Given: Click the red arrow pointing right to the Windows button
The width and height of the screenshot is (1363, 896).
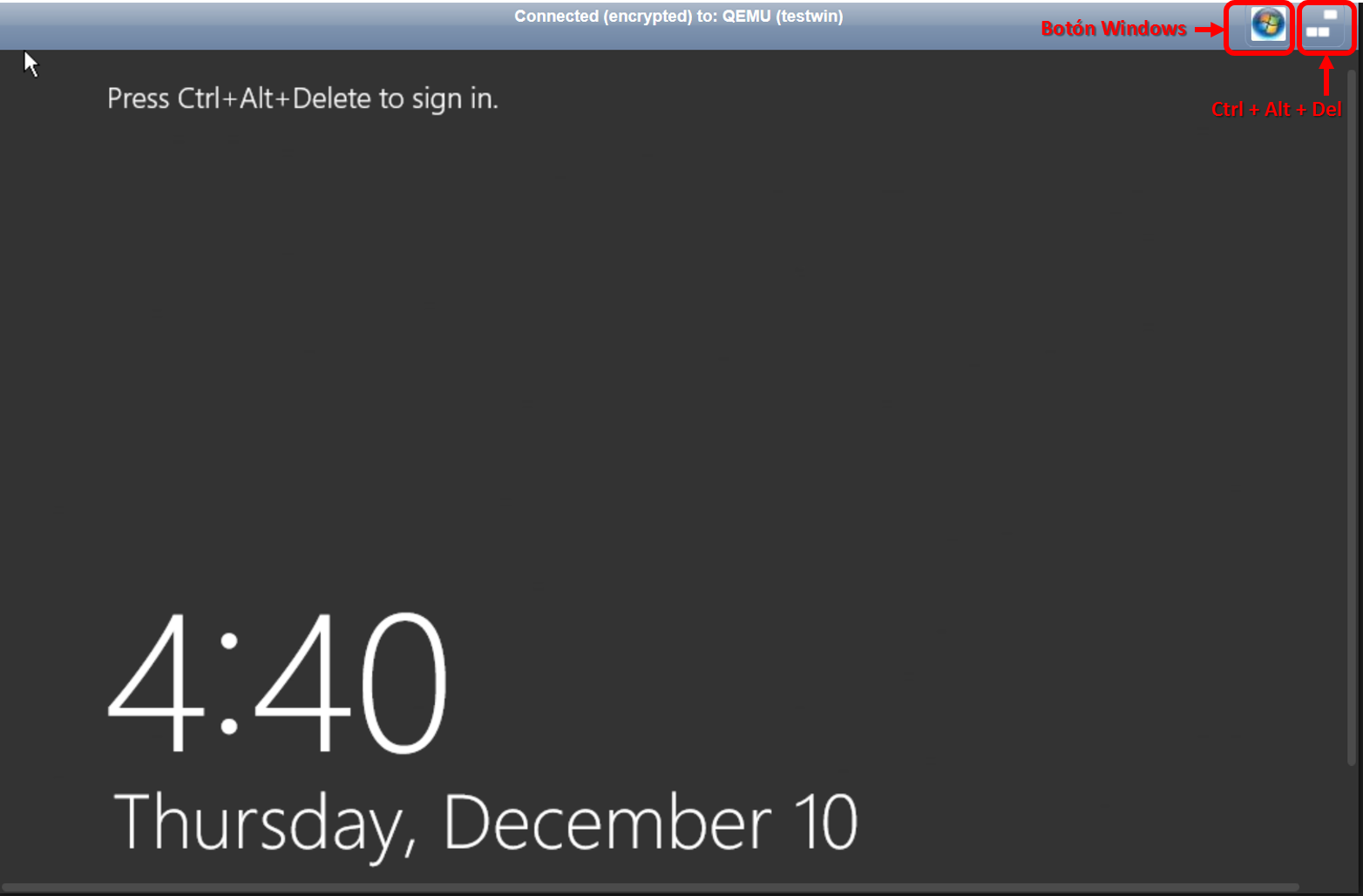Looking at the screenshot, I should pos(1209,30).
